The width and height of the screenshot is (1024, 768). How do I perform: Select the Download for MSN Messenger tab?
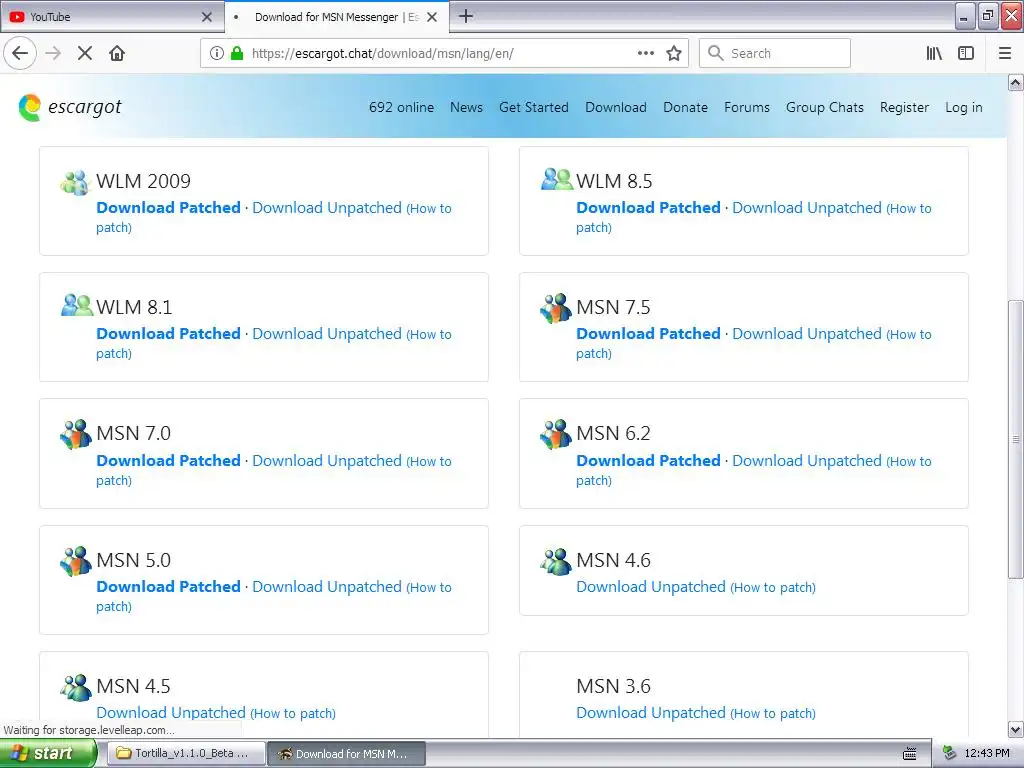(x=337, y=17)
